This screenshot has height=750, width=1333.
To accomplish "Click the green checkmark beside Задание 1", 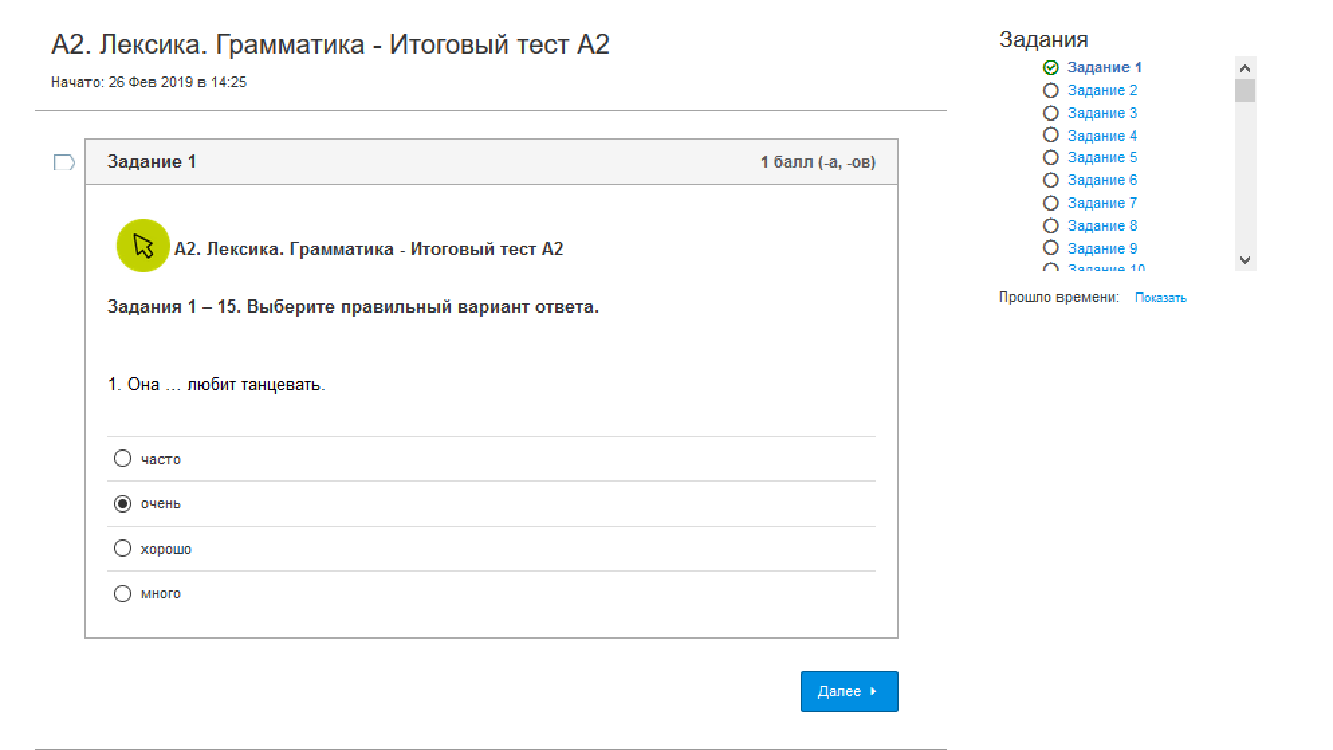I will click(x=1050, y=68).
